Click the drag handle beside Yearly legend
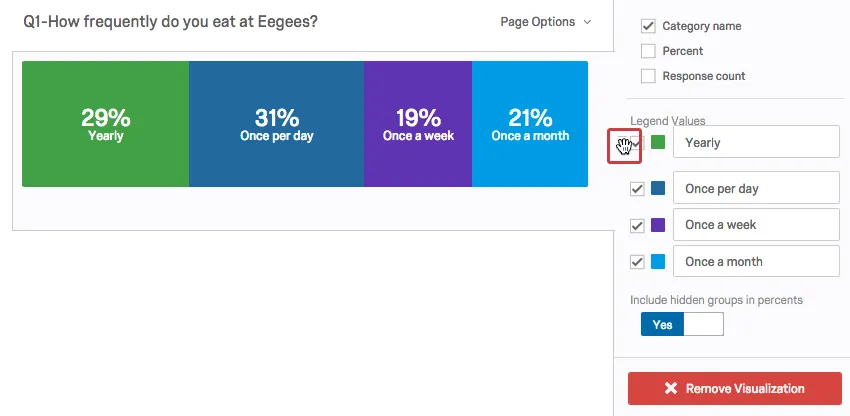 pyautogui.click(x=624, y=148)
